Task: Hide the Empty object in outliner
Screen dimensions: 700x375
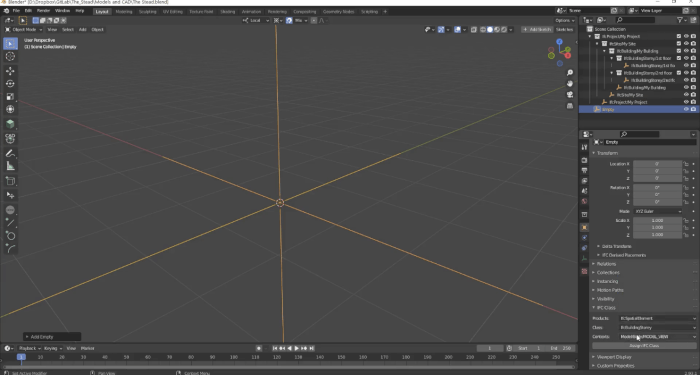Action: point(686,109)
